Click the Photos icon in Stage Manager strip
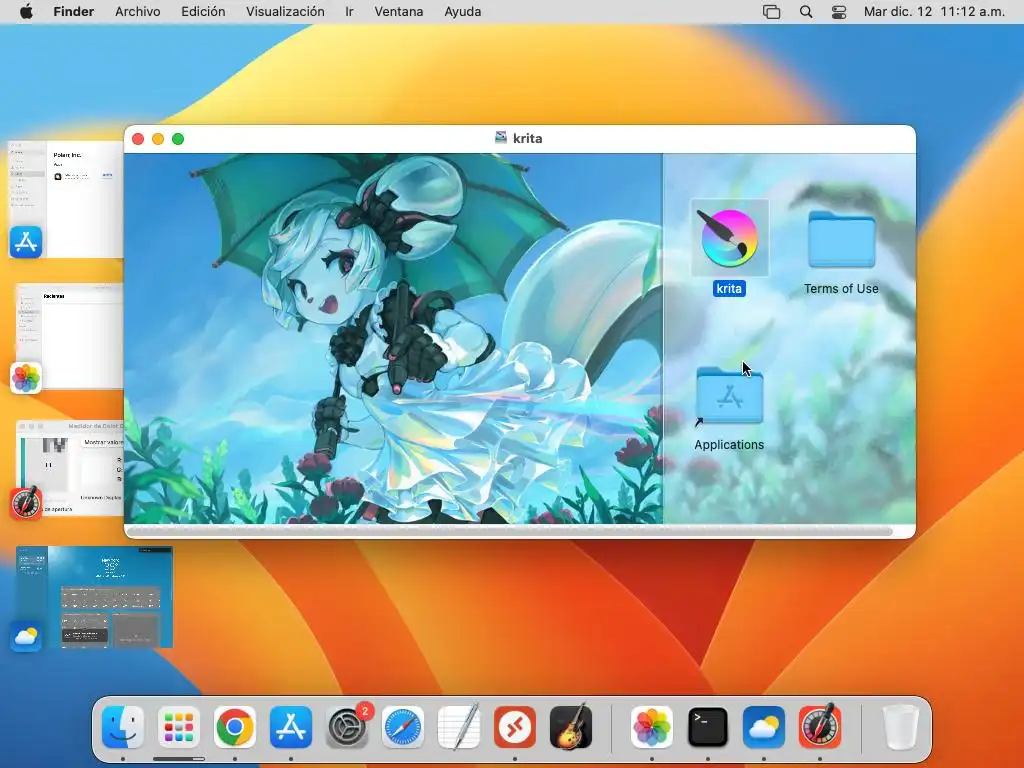Viewport: 1024px width, 768px height. 26,378
